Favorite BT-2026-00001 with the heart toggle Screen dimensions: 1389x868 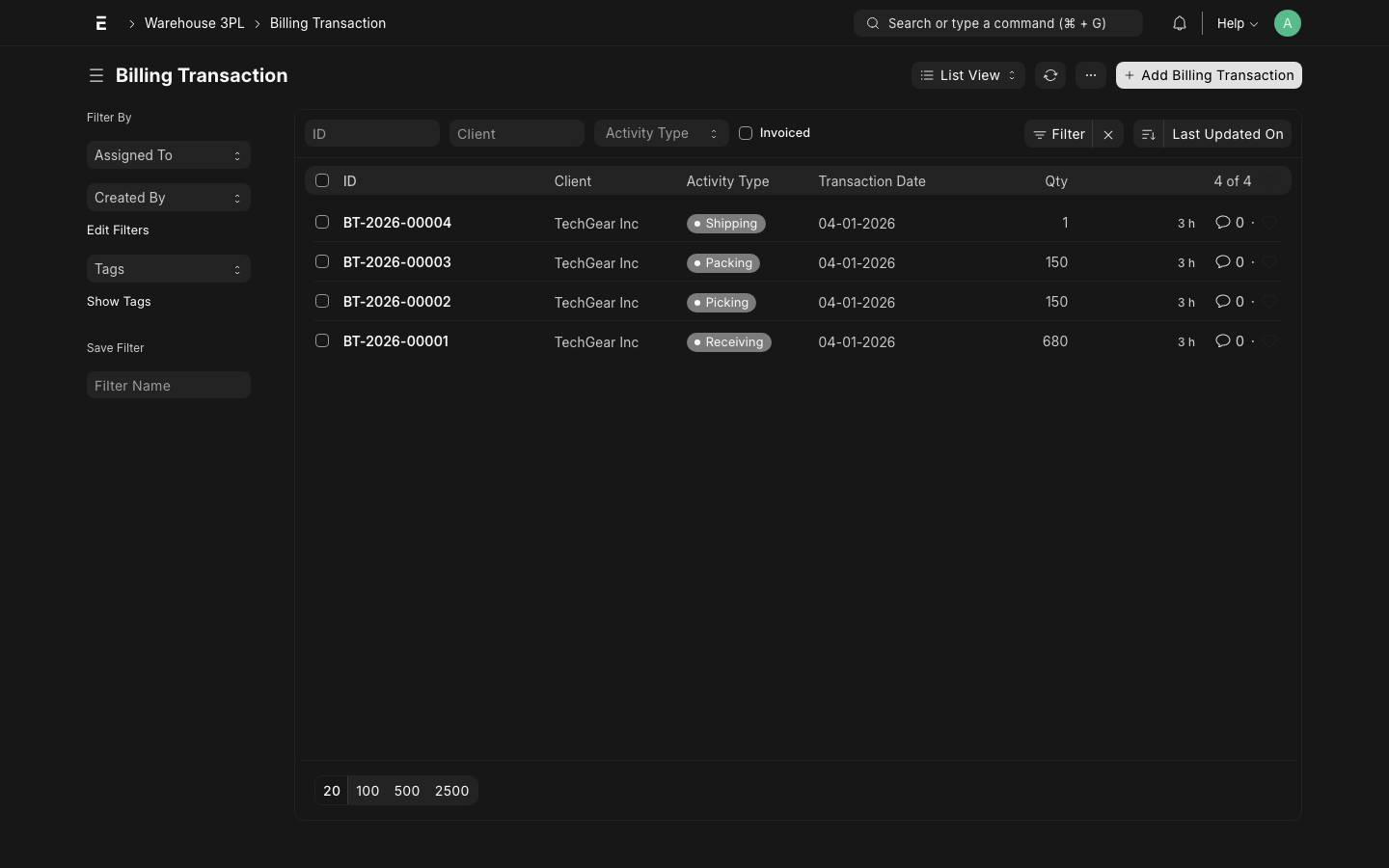pos(1270,341)
